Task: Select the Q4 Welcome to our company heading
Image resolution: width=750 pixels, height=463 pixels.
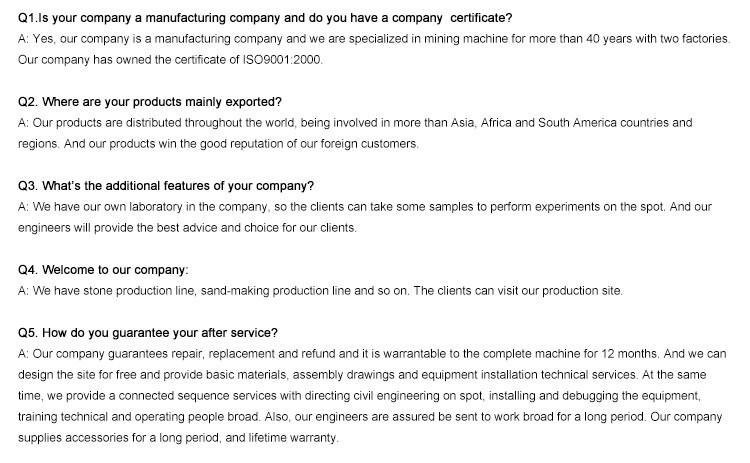Action: [x=103, y=270]
